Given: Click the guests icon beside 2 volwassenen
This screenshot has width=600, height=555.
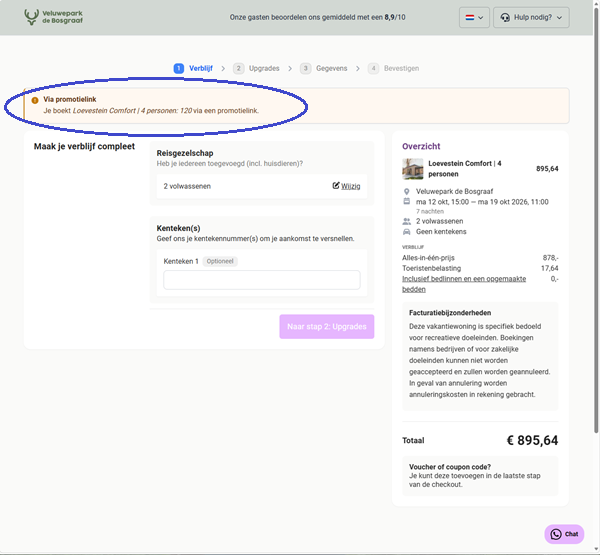Looking at the screenshot, I should pos(406,221).
